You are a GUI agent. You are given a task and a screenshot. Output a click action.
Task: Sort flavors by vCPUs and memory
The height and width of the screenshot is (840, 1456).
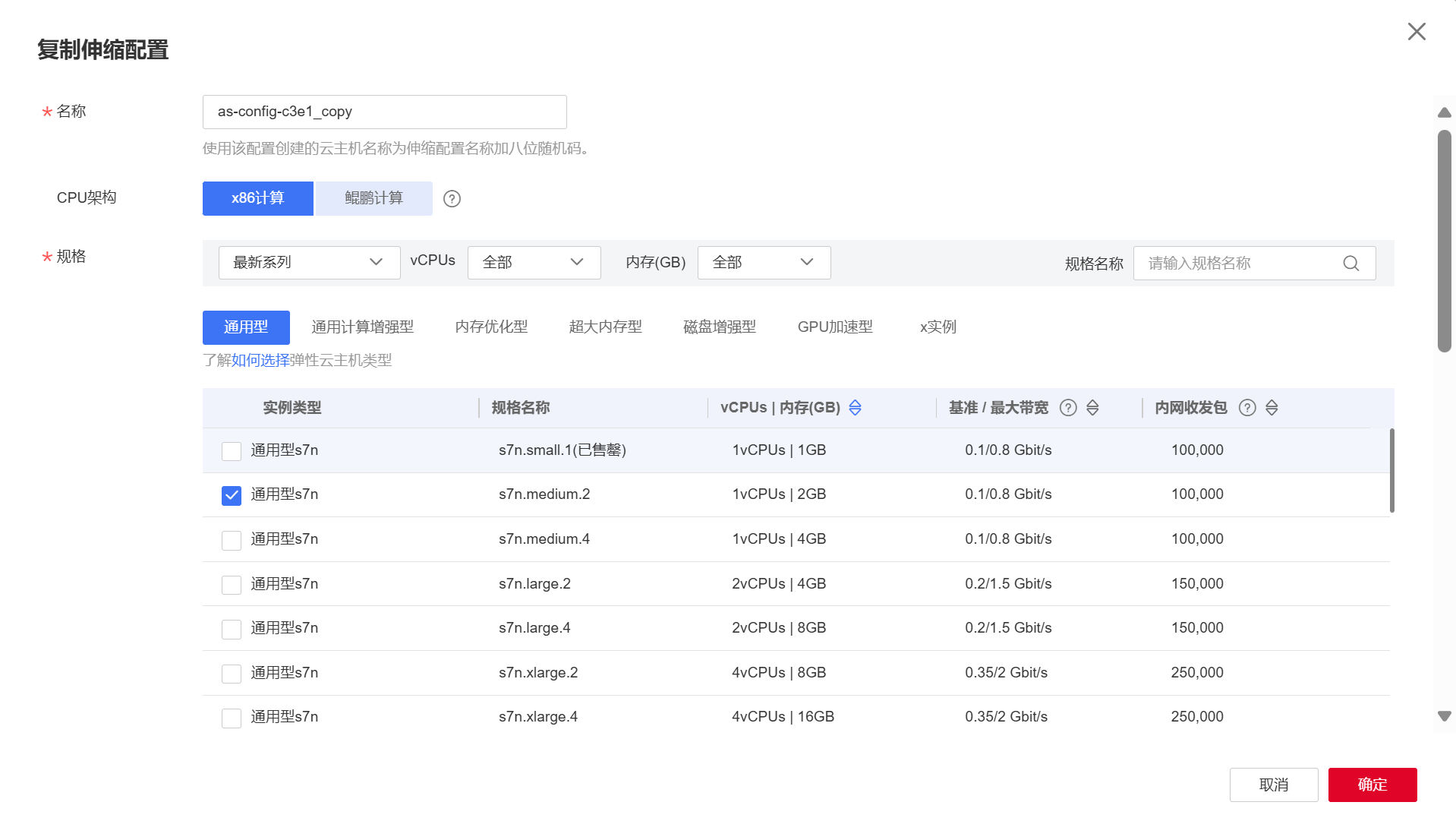tap(855, 408)
